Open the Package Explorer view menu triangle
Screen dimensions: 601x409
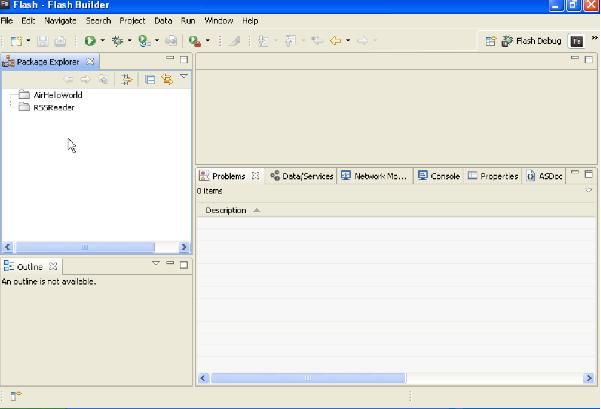tap(184, 76)
